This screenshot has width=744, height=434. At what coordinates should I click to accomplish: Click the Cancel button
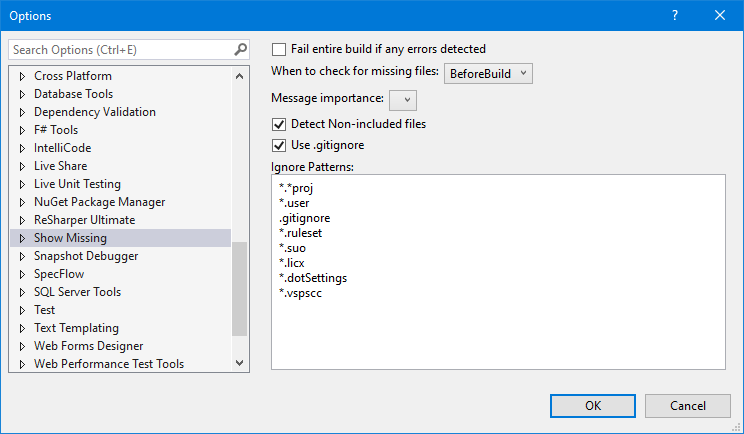pyautogui.click(x=688, y=406)
